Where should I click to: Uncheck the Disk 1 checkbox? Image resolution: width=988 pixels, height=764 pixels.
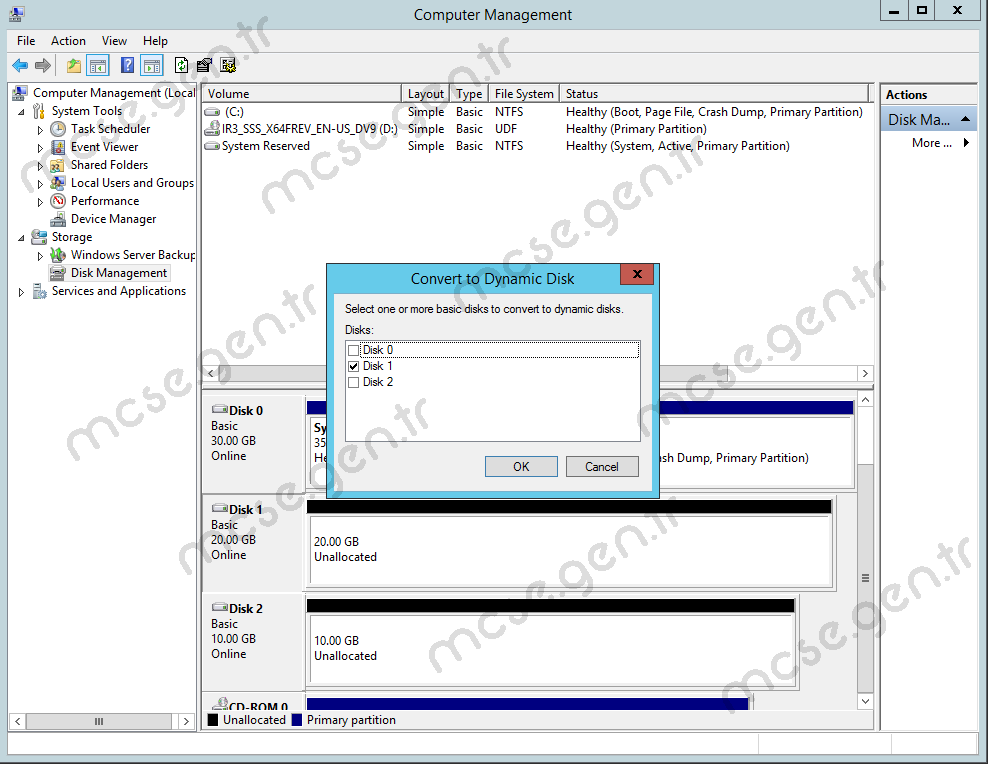(353, 366)
